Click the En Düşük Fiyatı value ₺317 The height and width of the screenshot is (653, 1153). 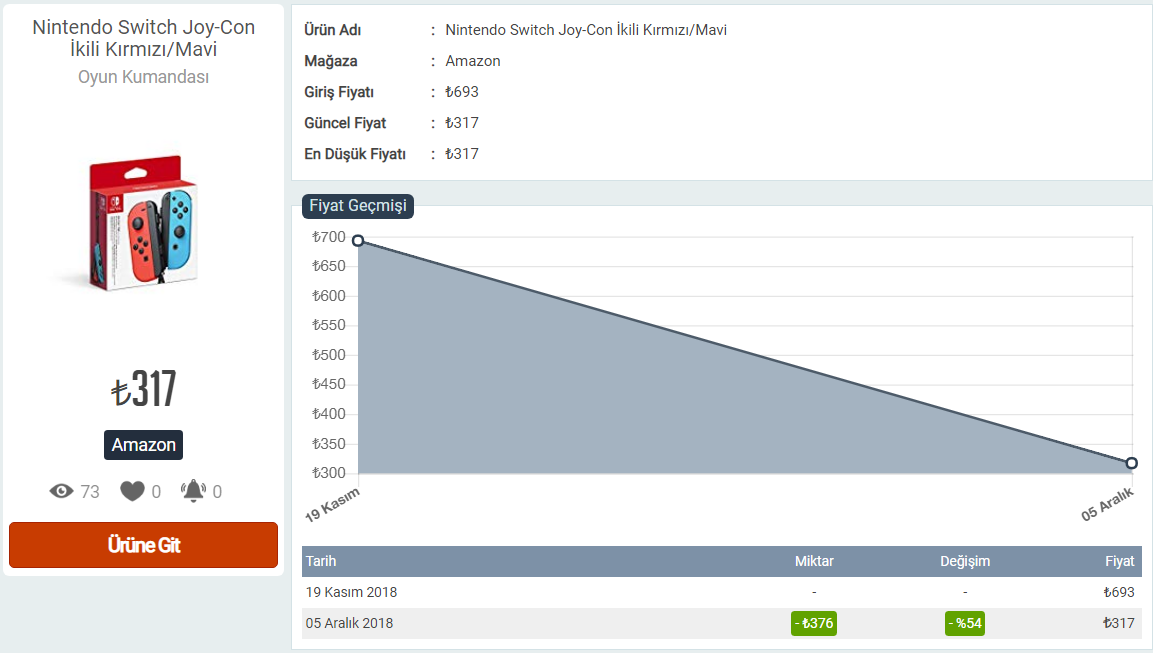[x=462, y=154]
